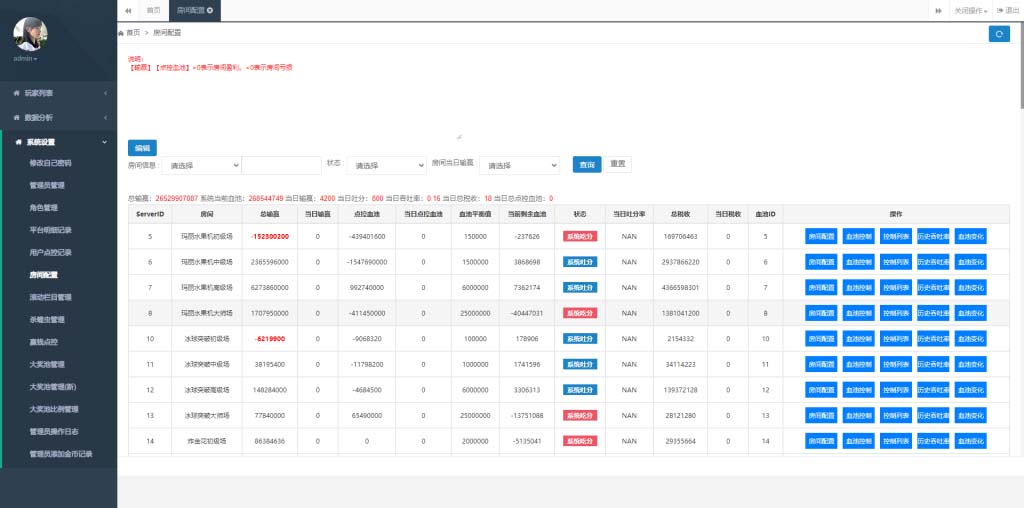This screenshot has width=1024, height=508.
Task: Open the 关闭操作 dropdown menu
Action: click(x=970, y=10)
